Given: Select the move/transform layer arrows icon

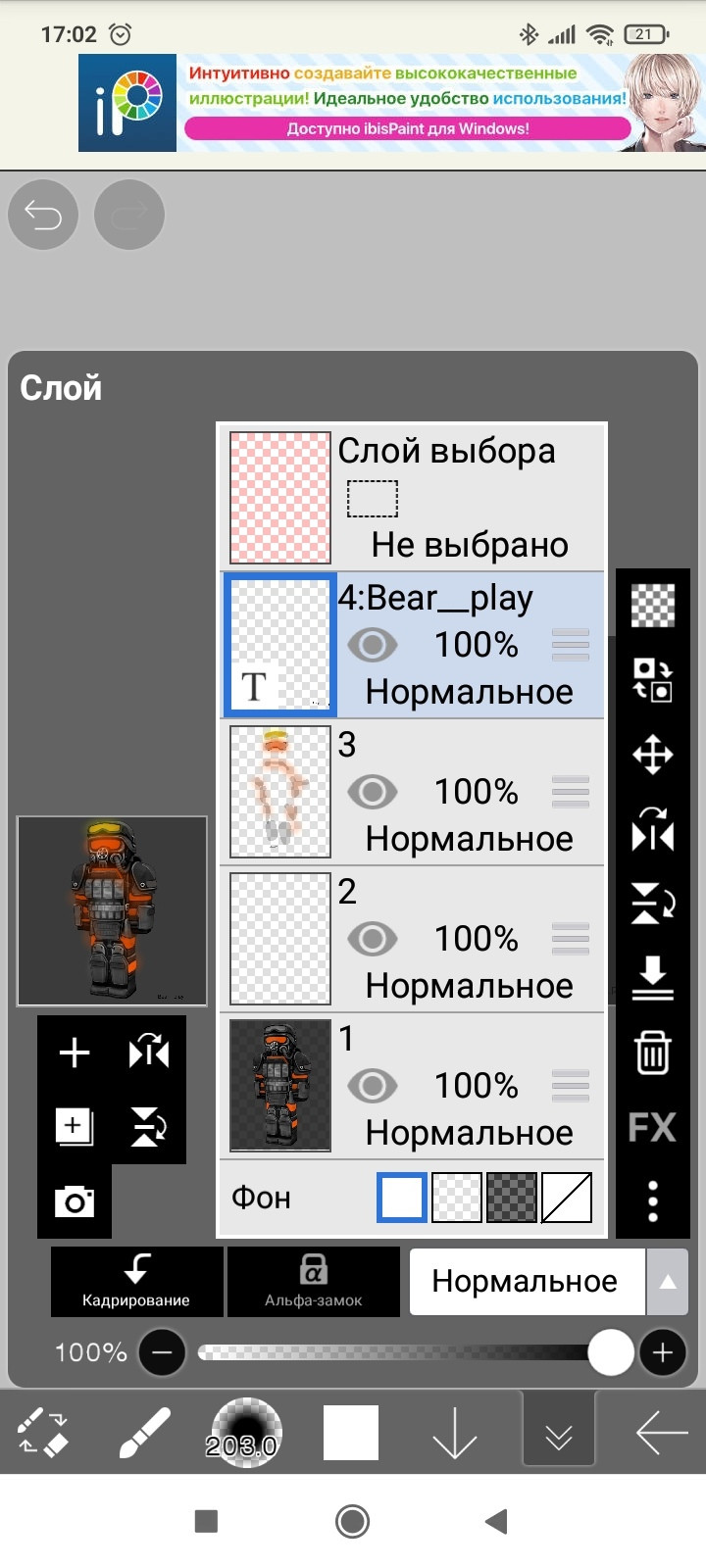Looking at the screenshot, I should tap(652, 755).
